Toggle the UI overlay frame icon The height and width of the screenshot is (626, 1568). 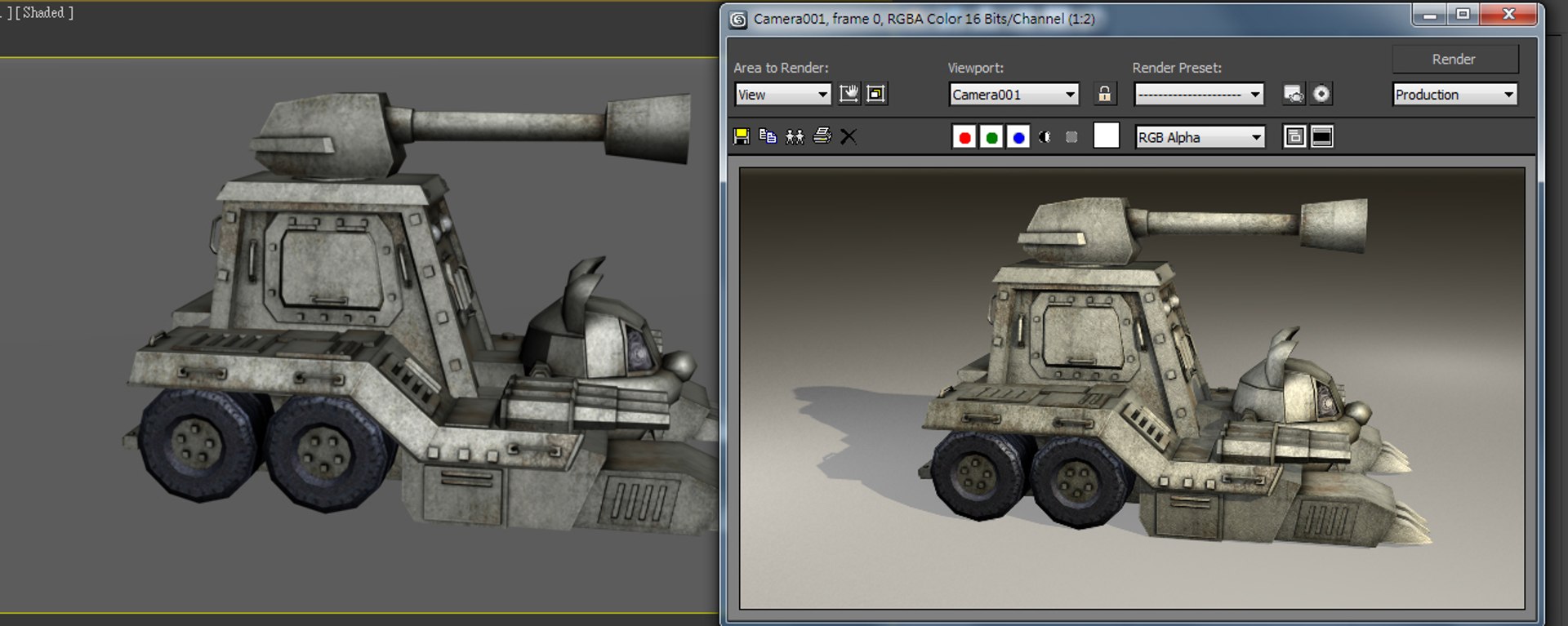(x=1294, y=137)
